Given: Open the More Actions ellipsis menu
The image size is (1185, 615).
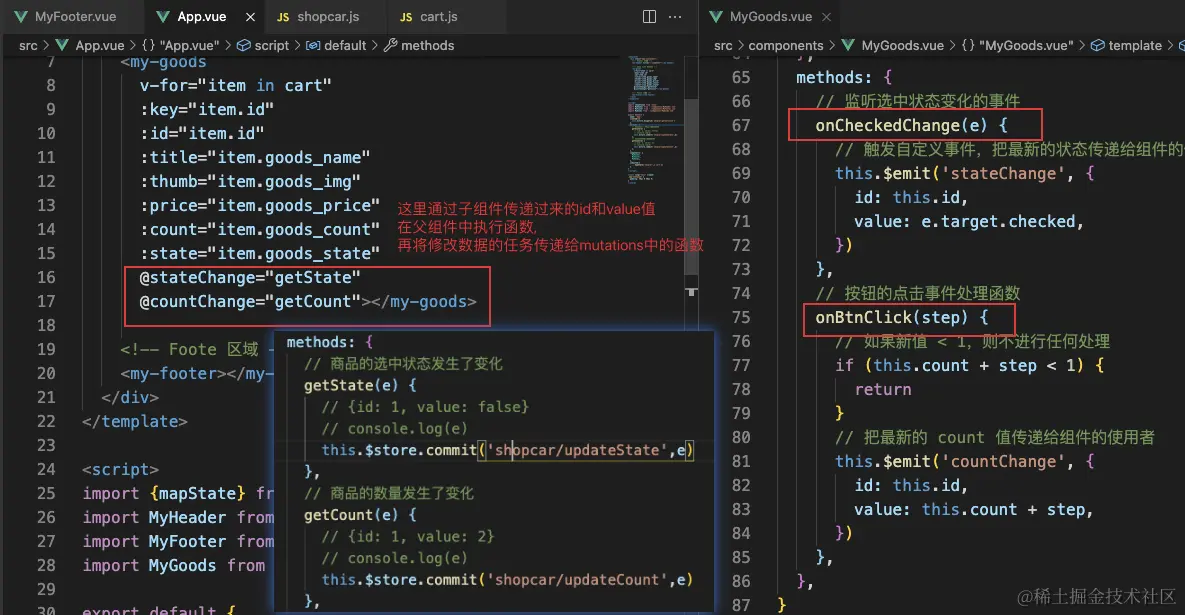Looking at the screenshot, I should [x=675, y=17].
